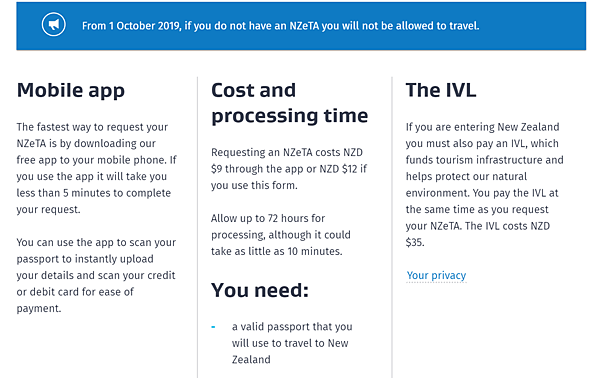This screenshot has height=378, width=600.
Task: Click the megaphone announcement icon
Action: tap(54, 25)
